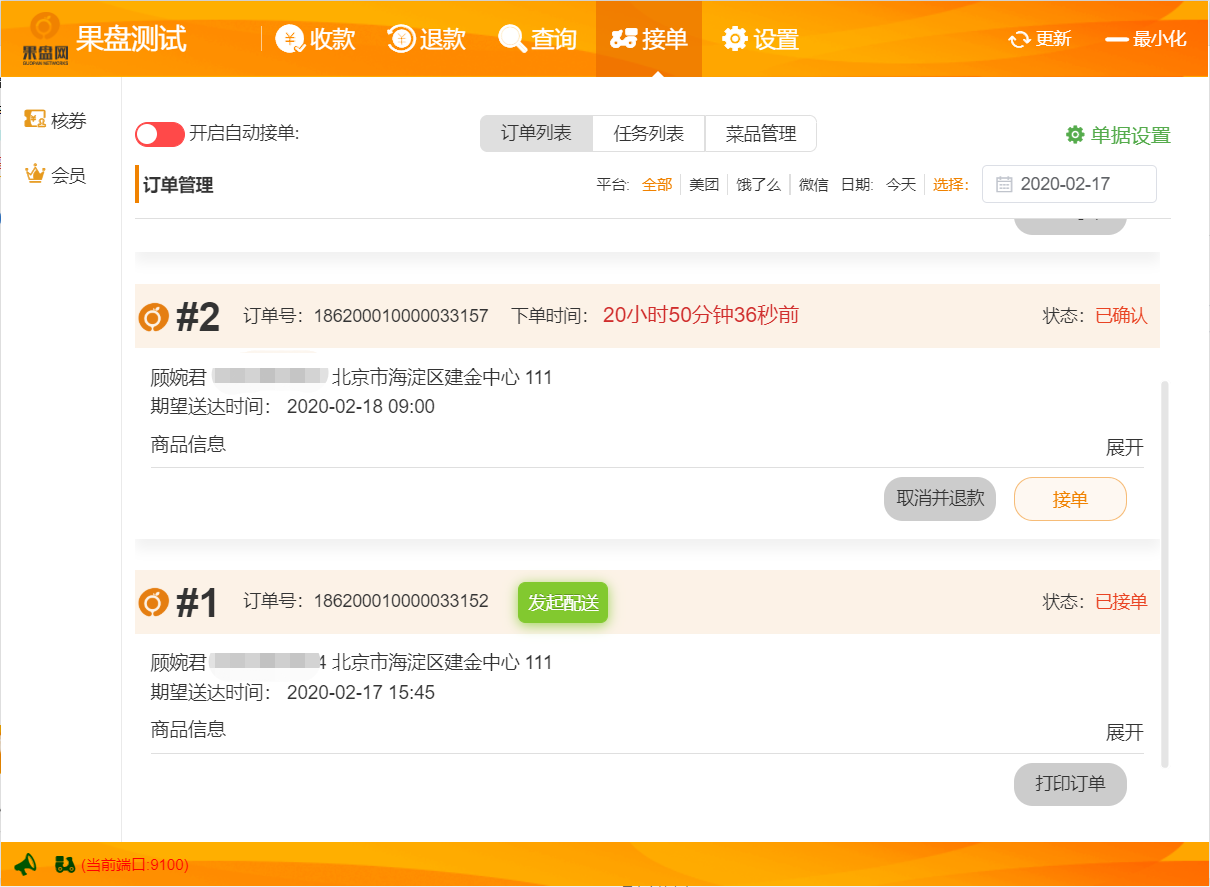Click green 发起配送 button on order #1
Image resolution: width=1210 pixels, height=887 pixels.
click(x=563, y=602)
